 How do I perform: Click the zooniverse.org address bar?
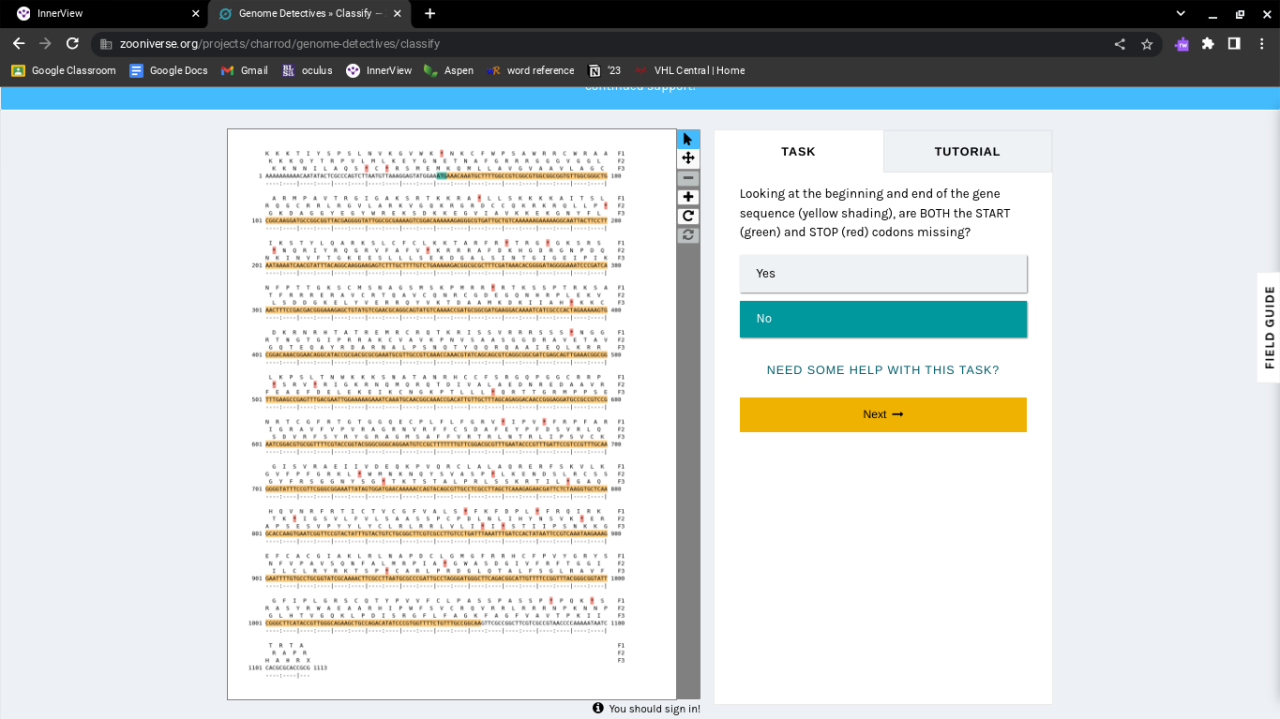600,44
